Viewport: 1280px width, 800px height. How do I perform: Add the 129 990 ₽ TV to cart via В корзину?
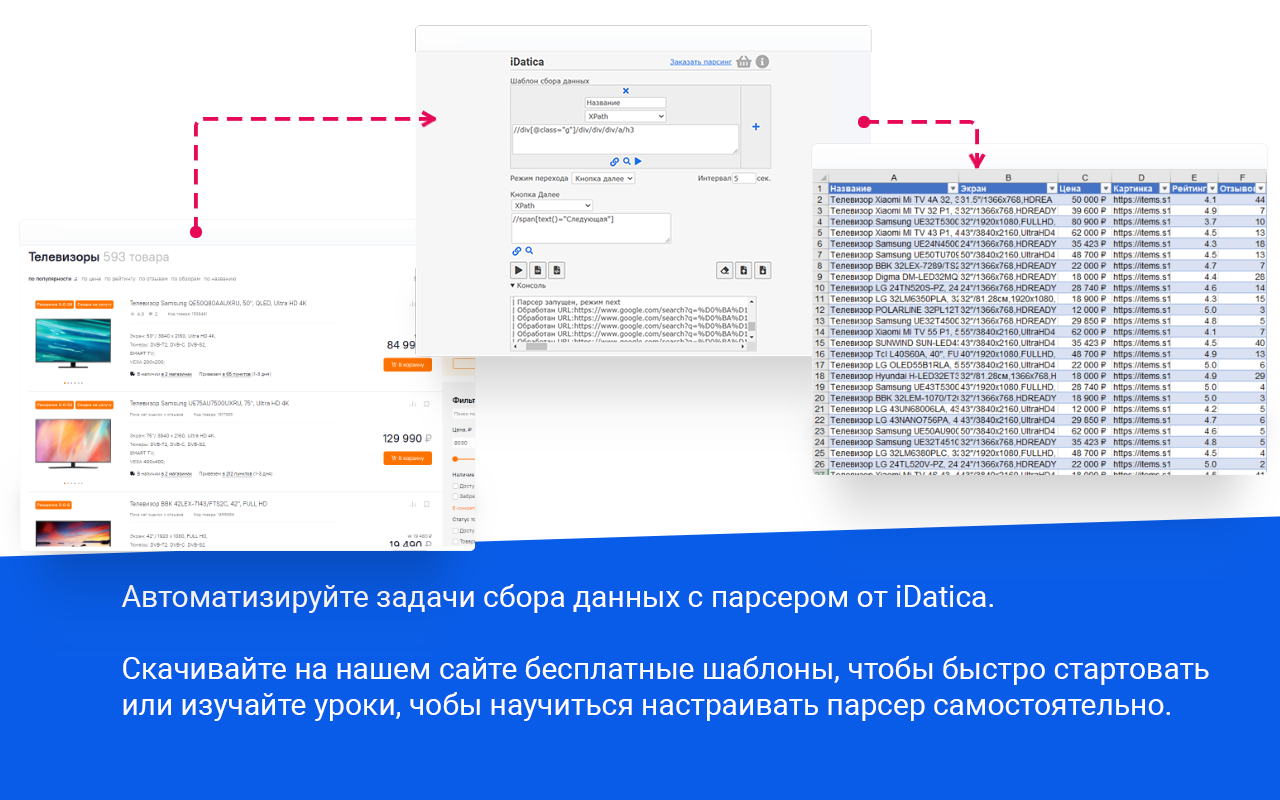(x=408, y=458)
